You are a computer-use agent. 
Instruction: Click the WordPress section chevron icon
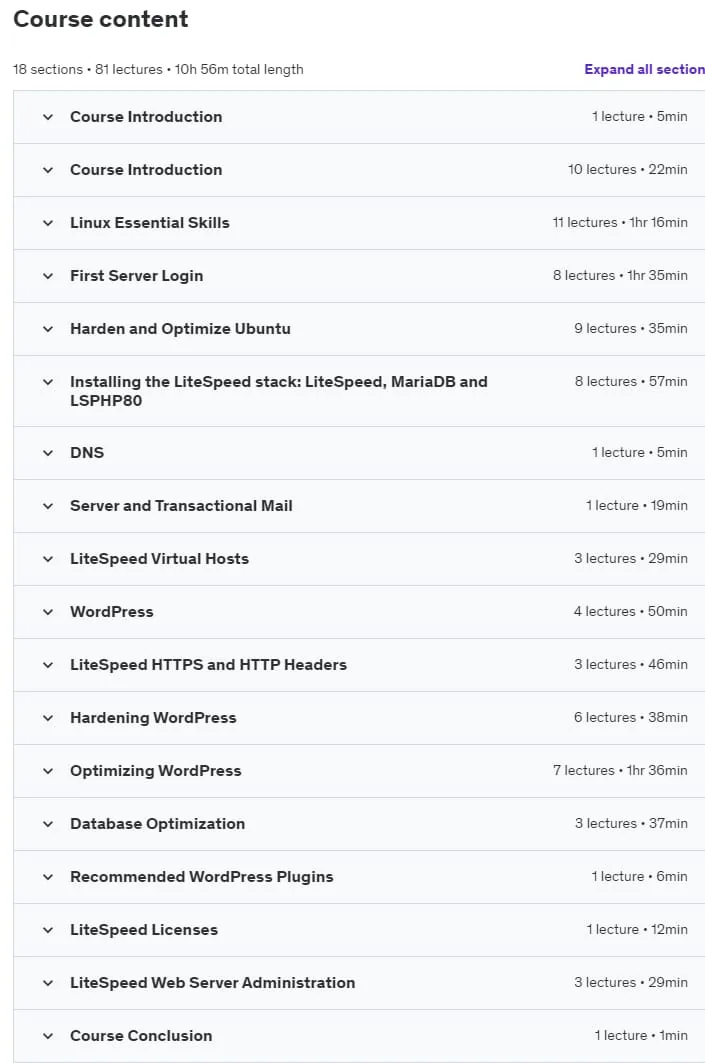point(48,611)
